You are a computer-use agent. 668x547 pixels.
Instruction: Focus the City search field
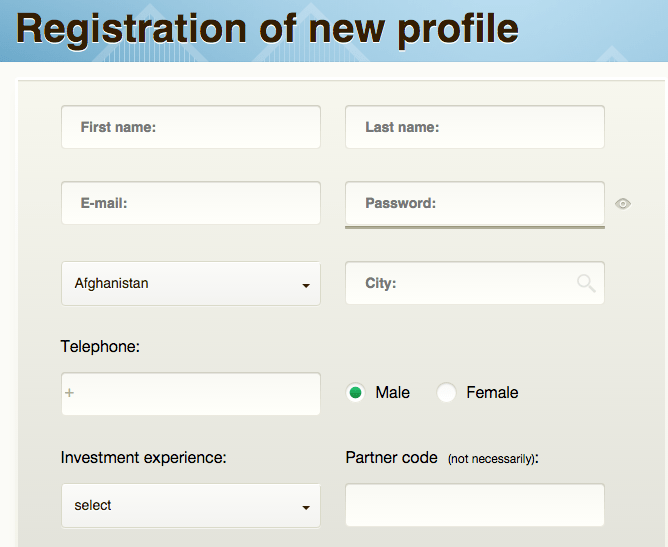tap(475, 283)
